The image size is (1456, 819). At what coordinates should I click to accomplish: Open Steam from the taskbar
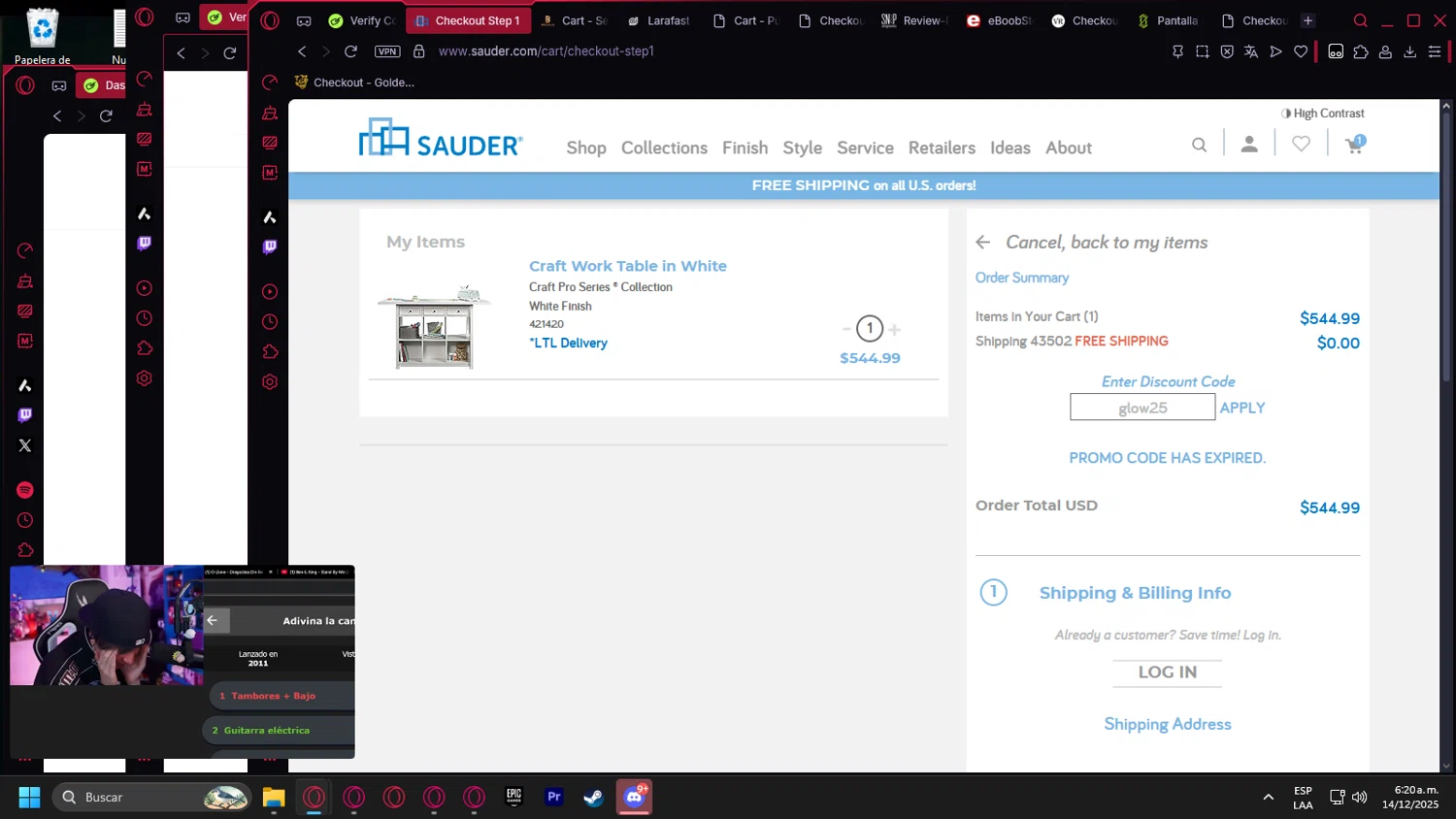pos(594,797)
